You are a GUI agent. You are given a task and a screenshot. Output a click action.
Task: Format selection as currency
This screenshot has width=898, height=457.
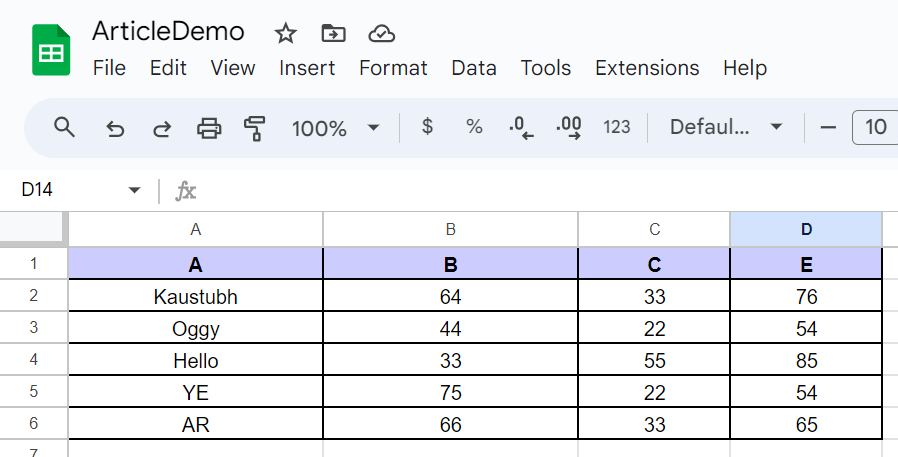[x=427, y=126]
